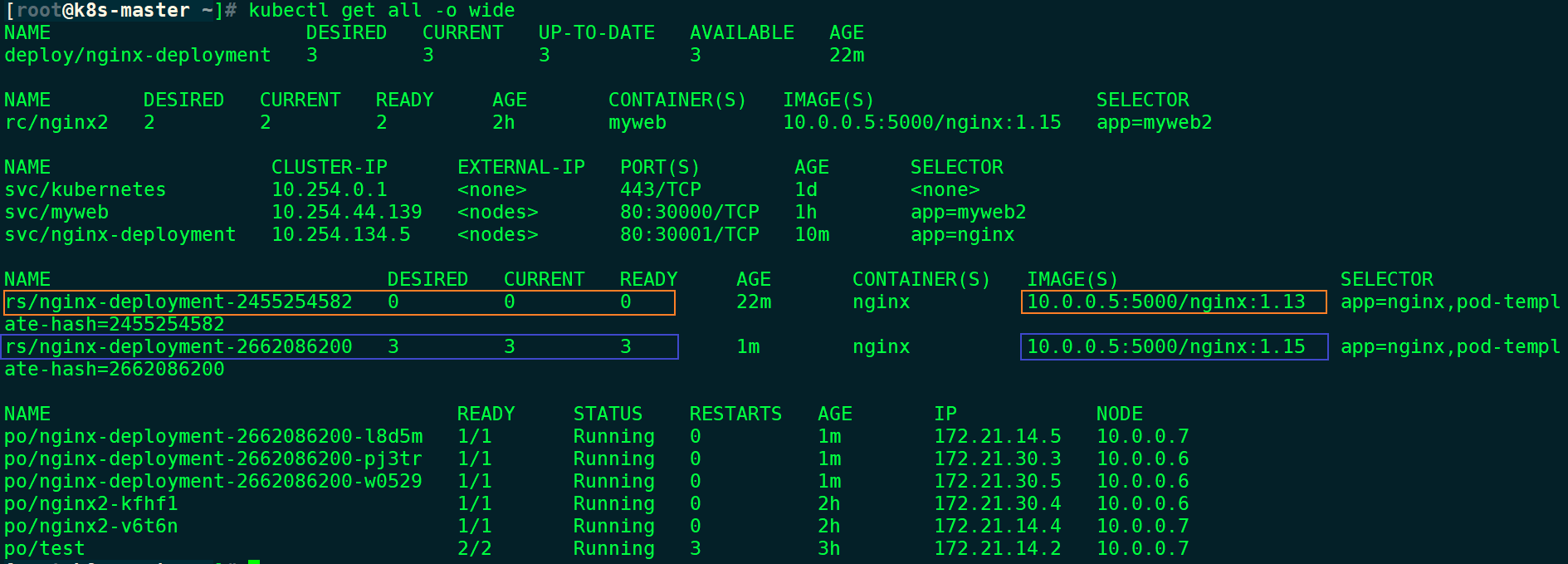Image resolution: width=1568 pixels, height=564 pixels.
Task: Click the po/test pod name
Action: [45, 549]
